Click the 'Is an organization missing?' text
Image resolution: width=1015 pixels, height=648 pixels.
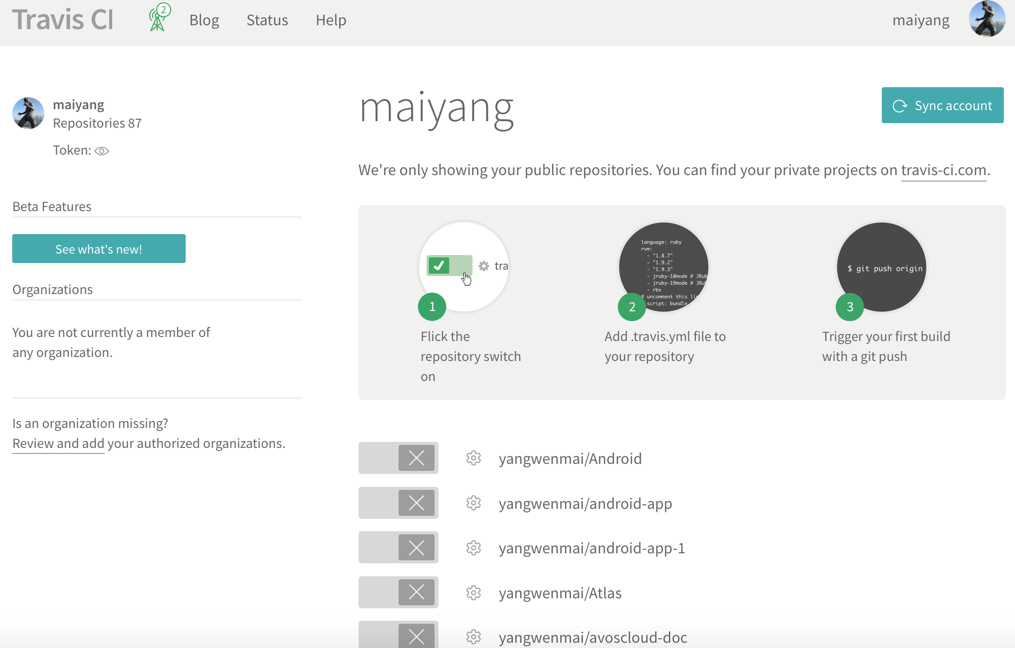[90, 423]
